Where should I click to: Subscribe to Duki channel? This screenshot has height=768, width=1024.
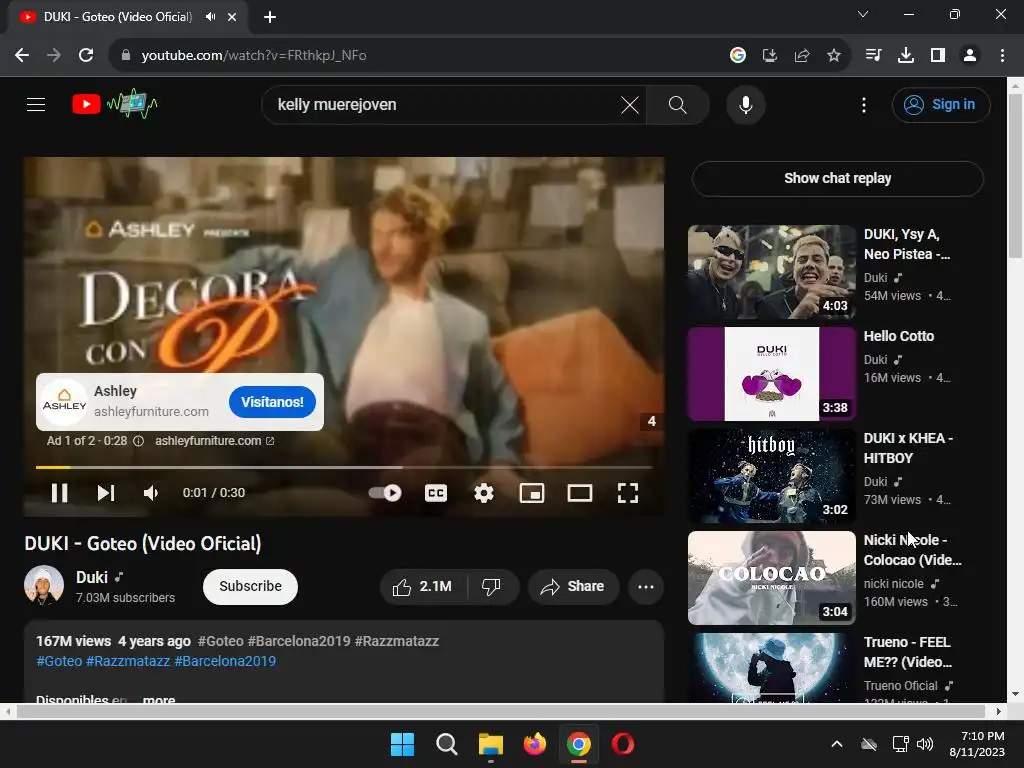click(x=250, y=586)
